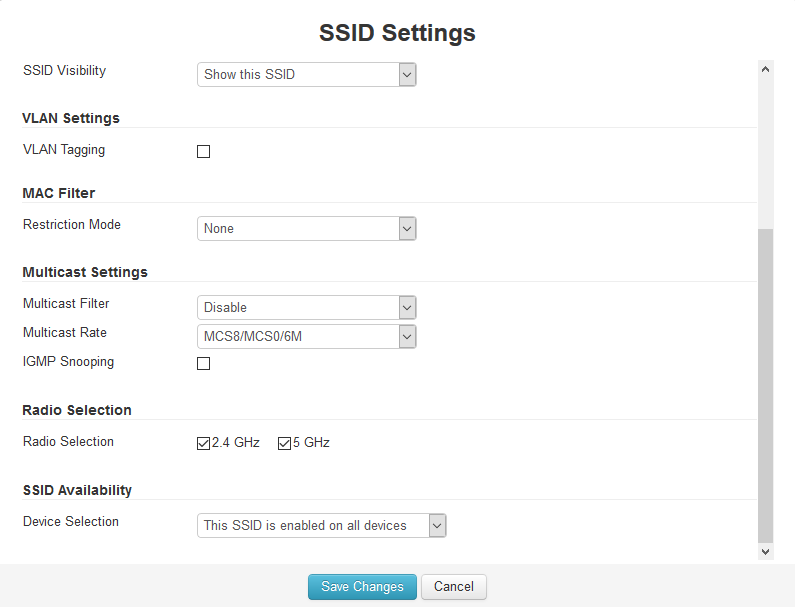Click the scrollbar up arrow
The height and width of the screenshot is (607, 795).
click(x=766, y=69)
